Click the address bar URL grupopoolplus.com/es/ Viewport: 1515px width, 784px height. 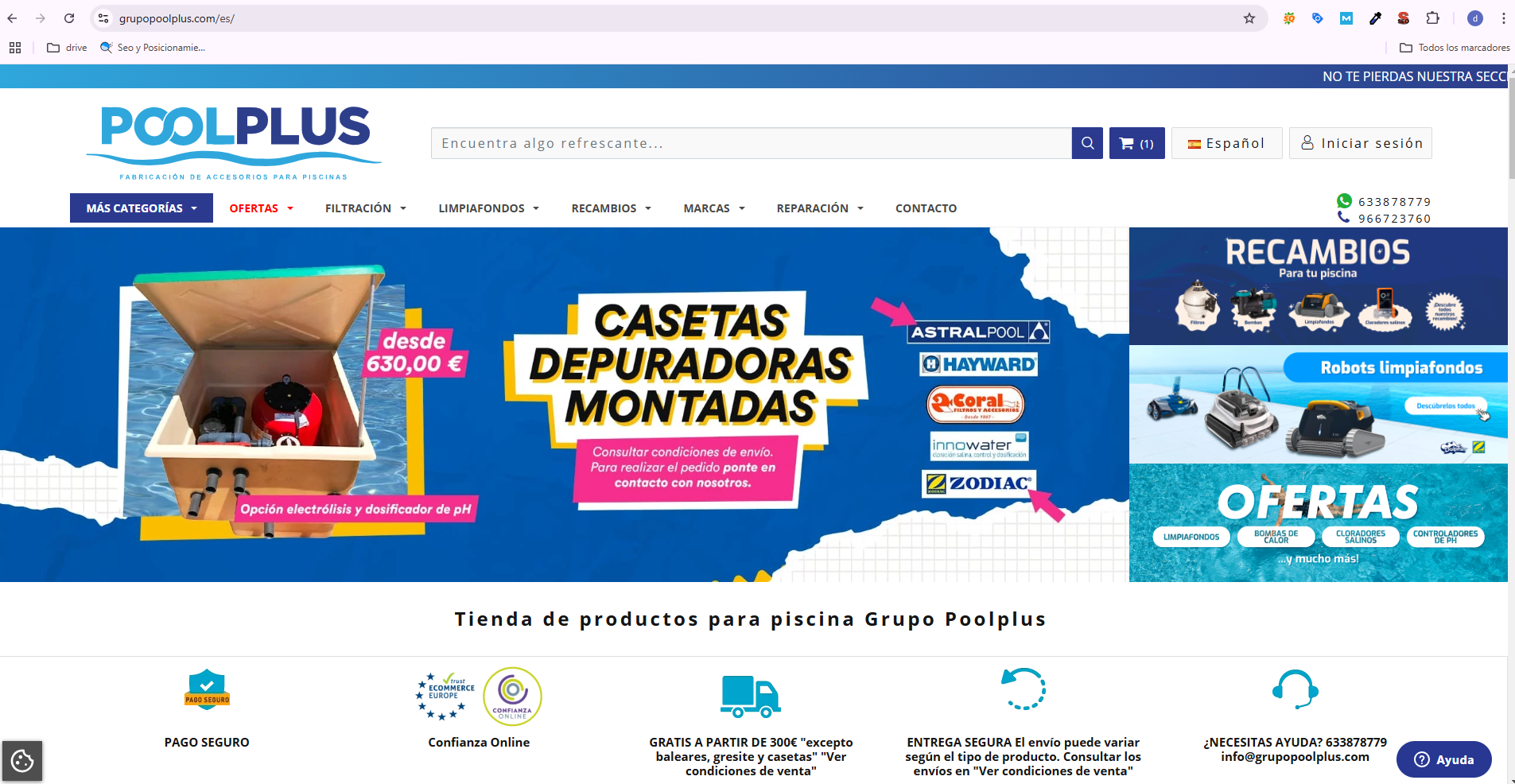point(177,18)
